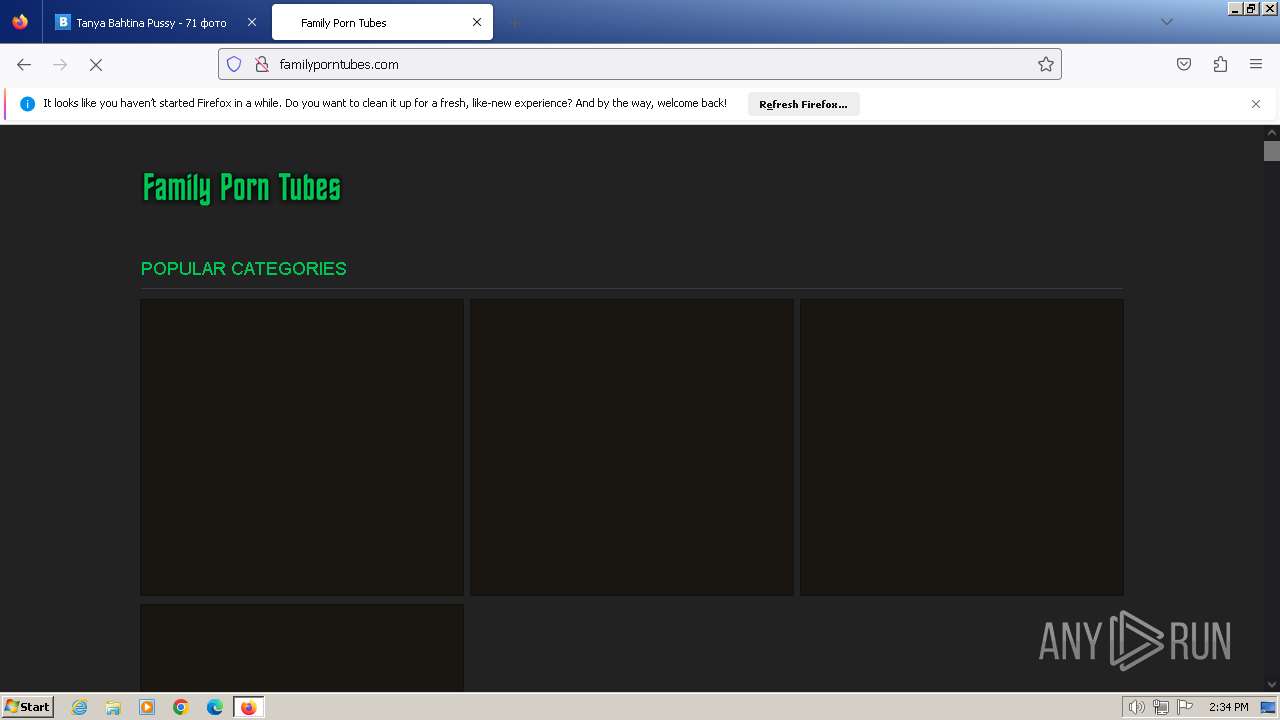Click the Firefox taskbar button
The width and height of the screenshot is (1280, 720).
pos(248,707)
